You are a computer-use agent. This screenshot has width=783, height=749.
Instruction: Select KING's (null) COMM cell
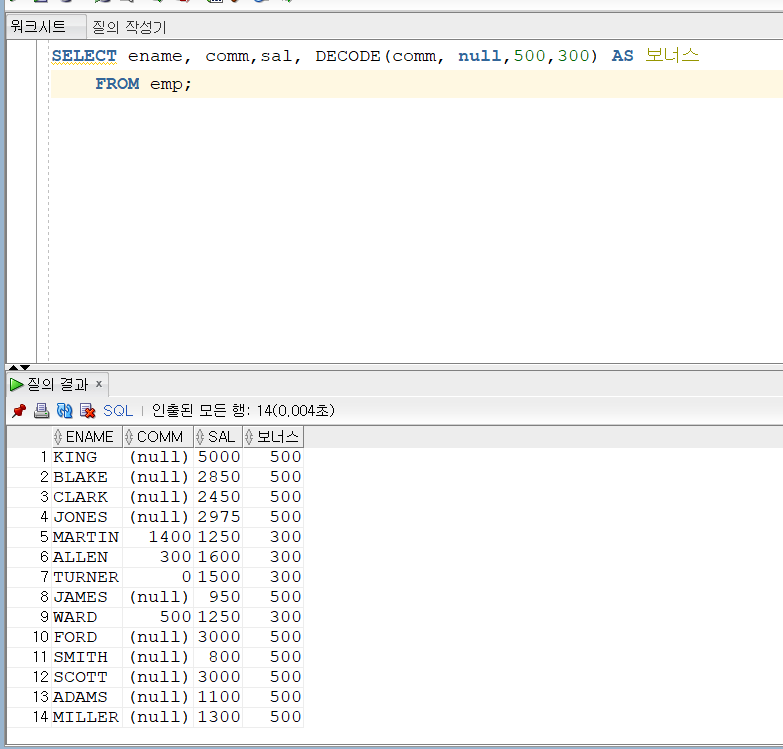click(158, 457)
